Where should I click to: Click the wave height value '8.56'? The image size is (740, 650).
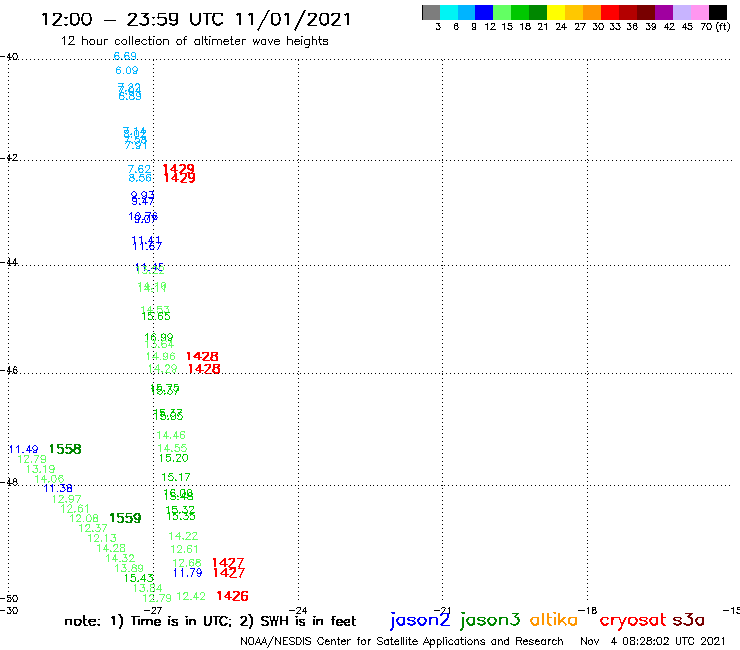click(x=140, y=178)
